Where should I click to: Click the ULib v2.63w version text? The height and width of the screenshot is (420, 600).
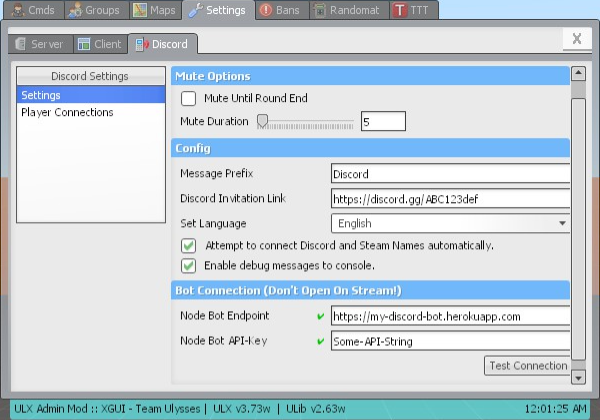point(315,409)
